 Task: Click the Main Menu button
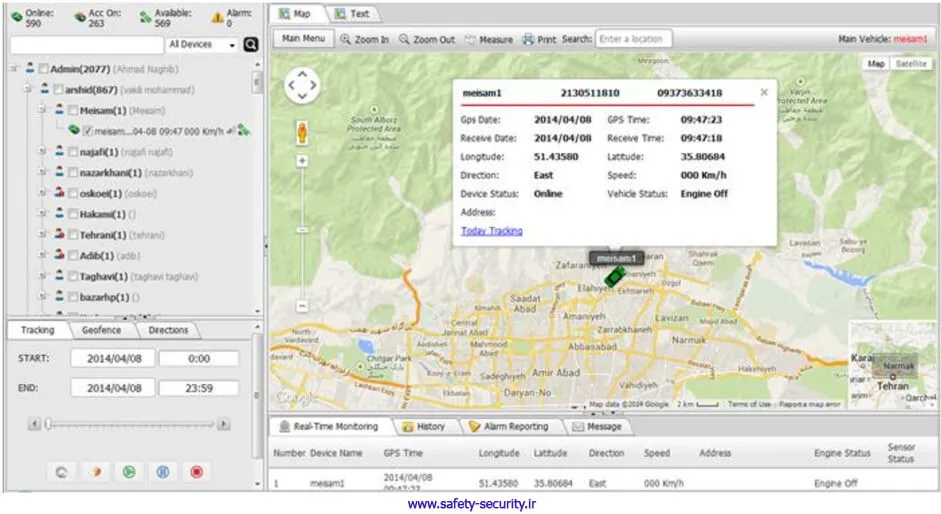click(x=302, y=39)
